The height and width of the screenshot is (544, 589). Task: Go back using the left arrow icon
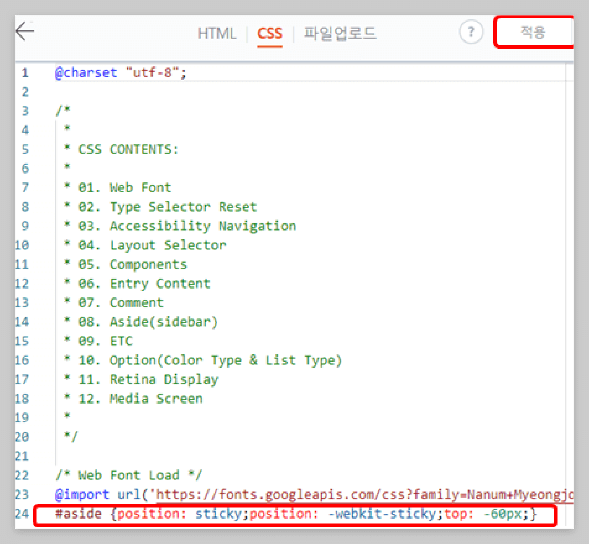coord(25,31)
